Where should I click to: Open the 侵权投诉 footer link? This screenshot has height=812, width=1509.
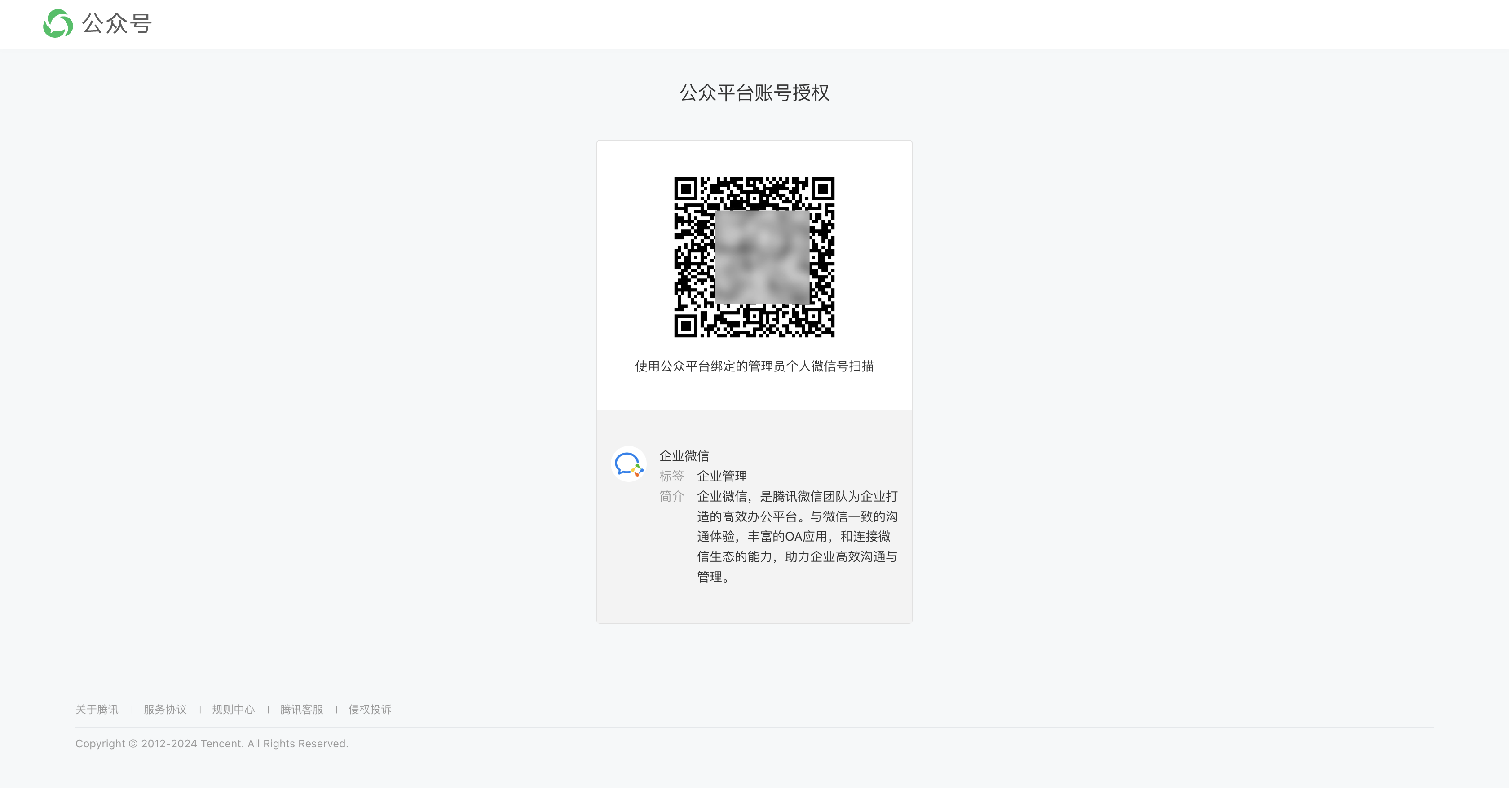coord(370,710)
